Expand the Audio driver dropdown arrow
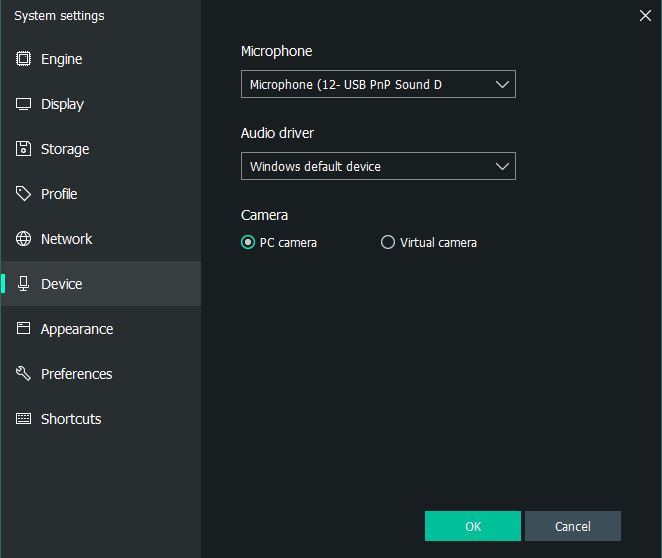 (502, 166)
